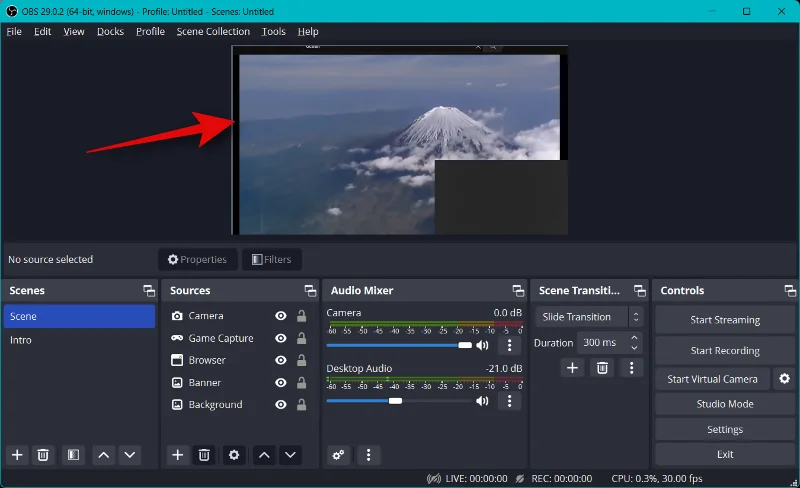Image resolution: width=800 pixels, height=488 pixels.
Task: Move scene up with arrow
Action: click(x=104, y=455)
